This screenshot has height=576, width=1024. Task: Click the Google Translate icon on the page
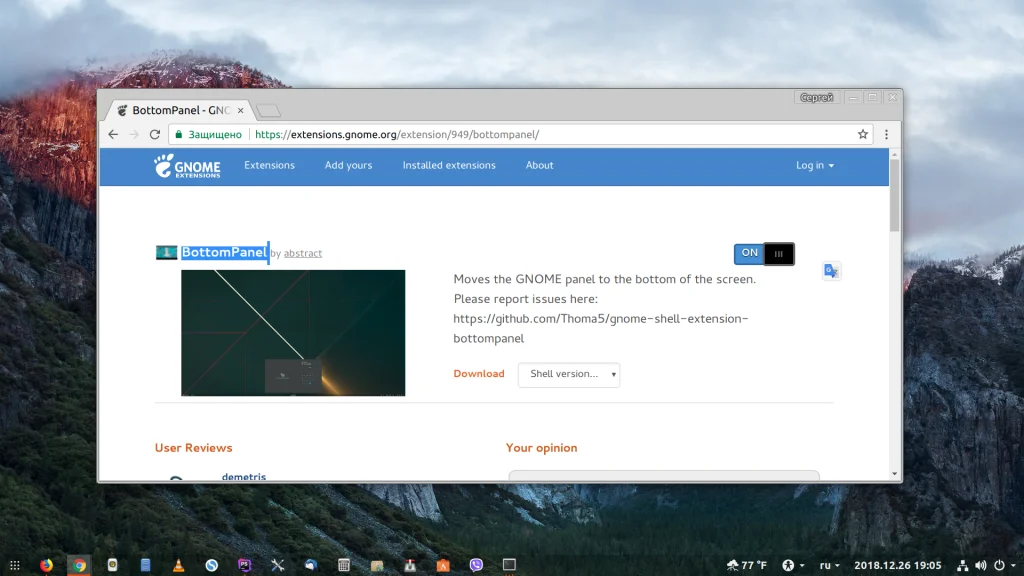831,270
